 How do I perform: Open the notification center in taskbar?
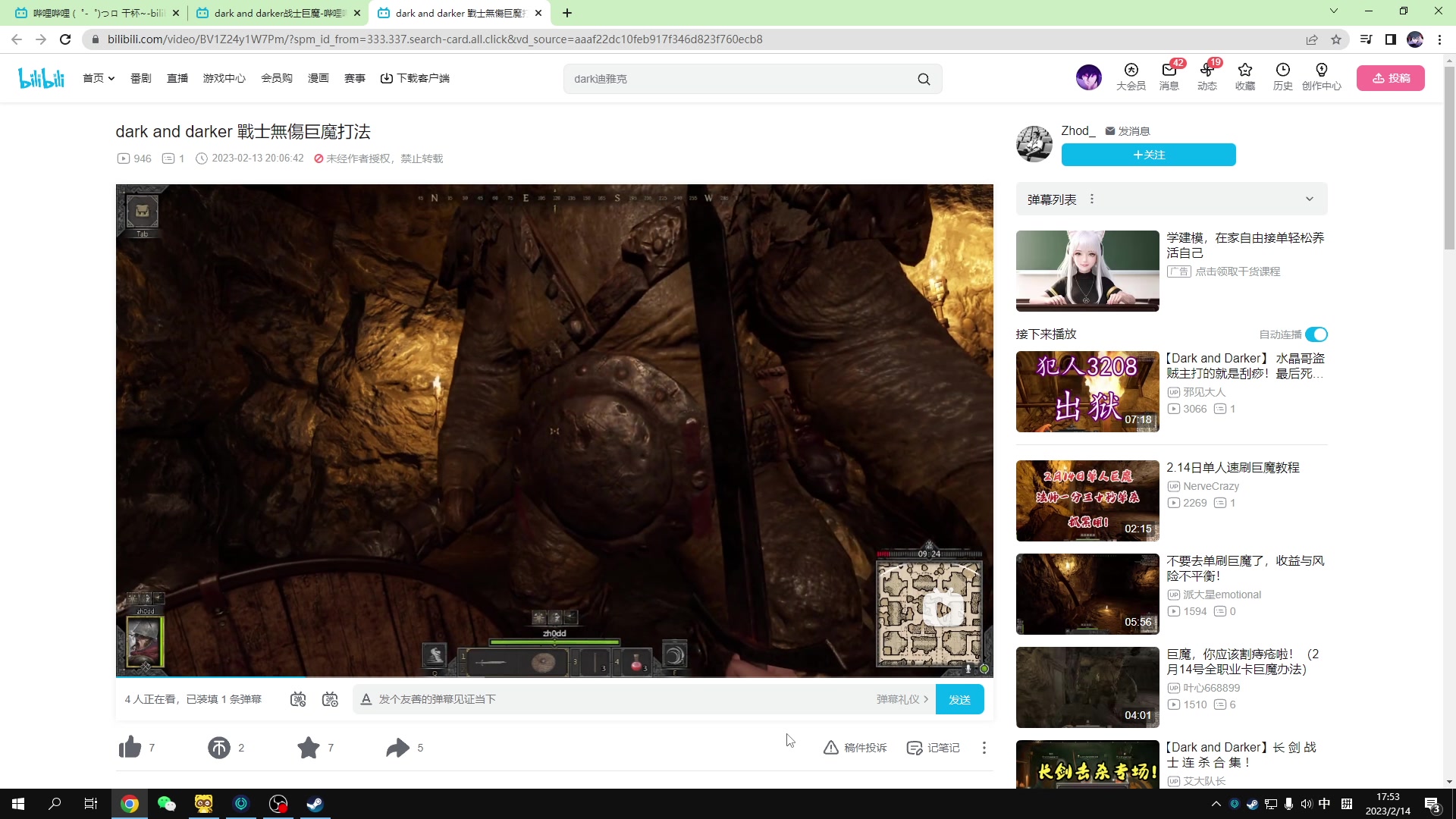coord(1432,804)
